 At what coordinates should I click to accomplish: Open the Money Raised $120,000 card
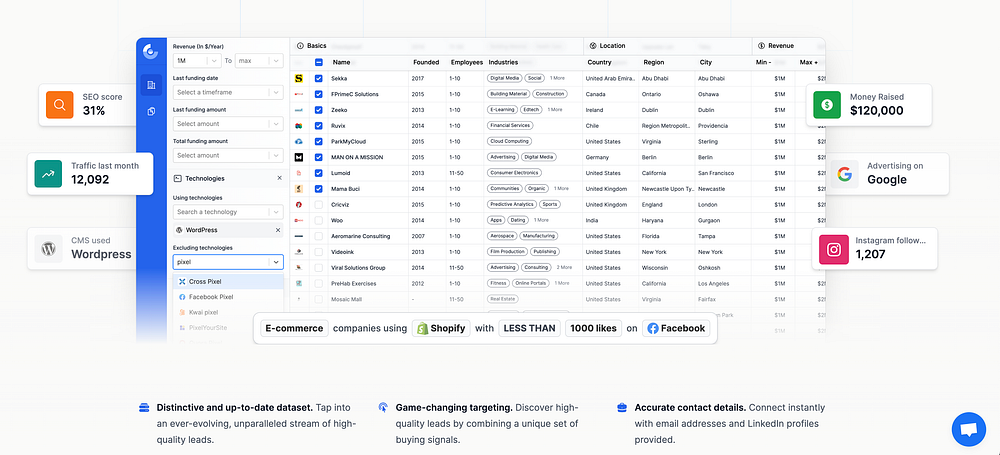[869, 105]
